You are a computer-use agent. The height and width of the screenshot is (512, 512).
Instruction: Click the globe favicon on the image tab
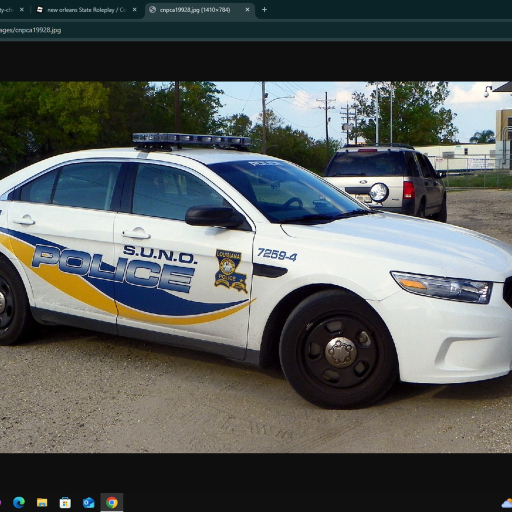[x=152, y=10]
